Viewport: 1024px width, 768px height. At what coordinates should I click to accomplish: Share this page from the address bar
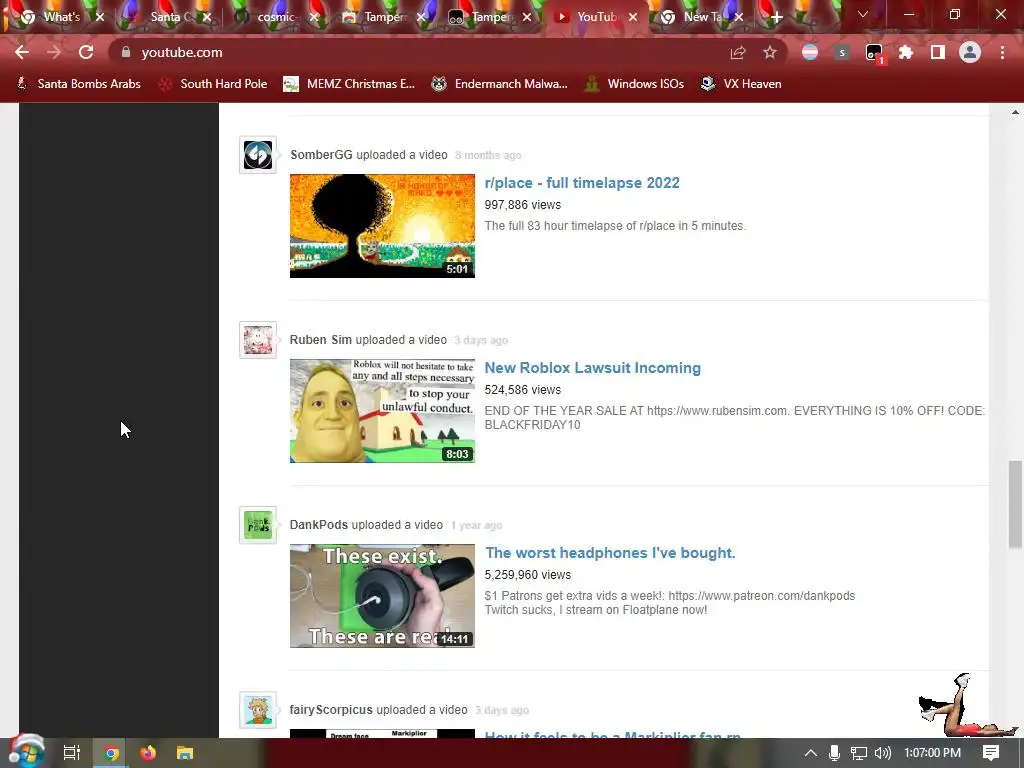pos(737,52)
